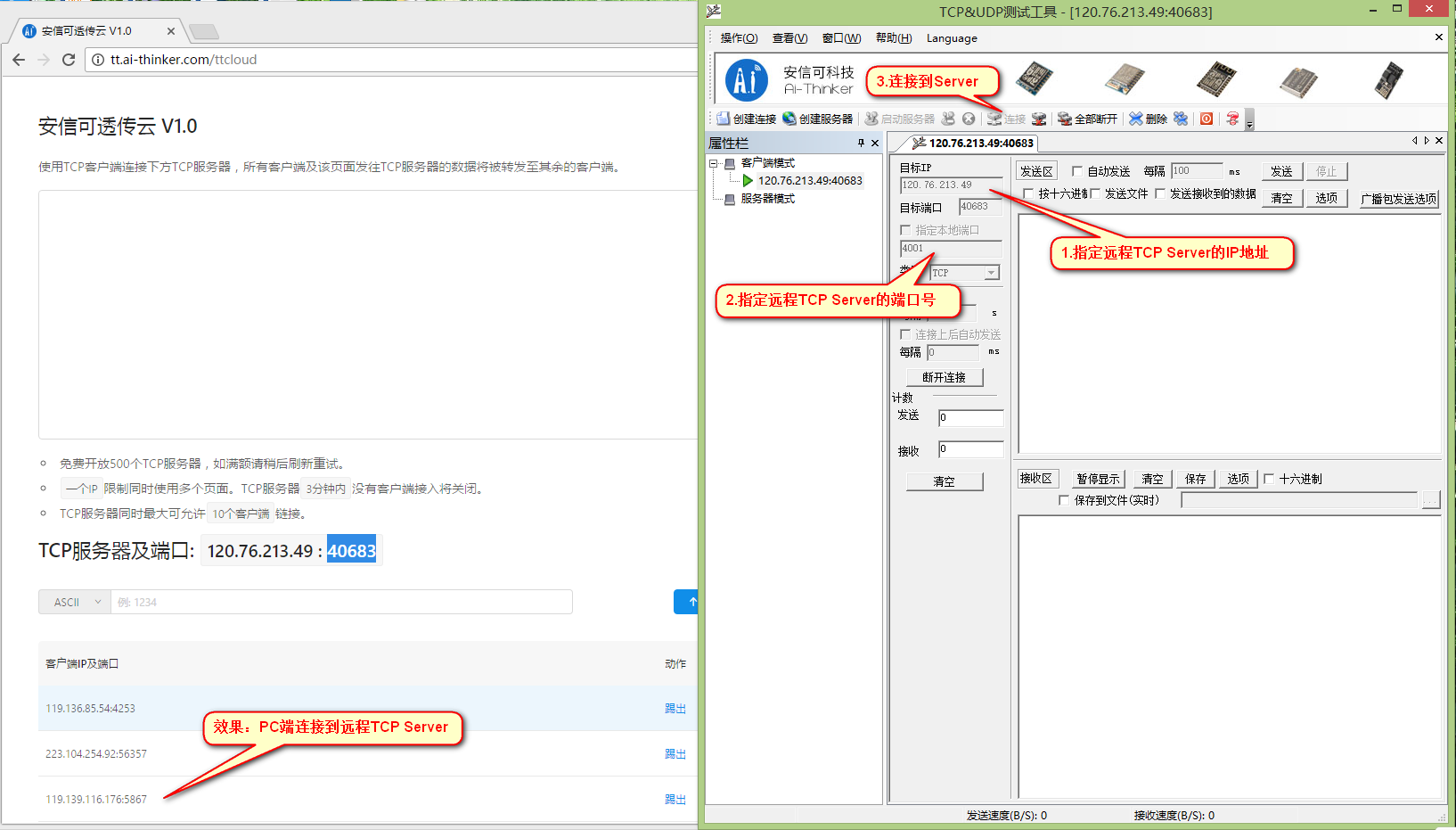Click the 选项 button in send area
The width and height of the screenshot is (1456, 830).
point(1327,198)
